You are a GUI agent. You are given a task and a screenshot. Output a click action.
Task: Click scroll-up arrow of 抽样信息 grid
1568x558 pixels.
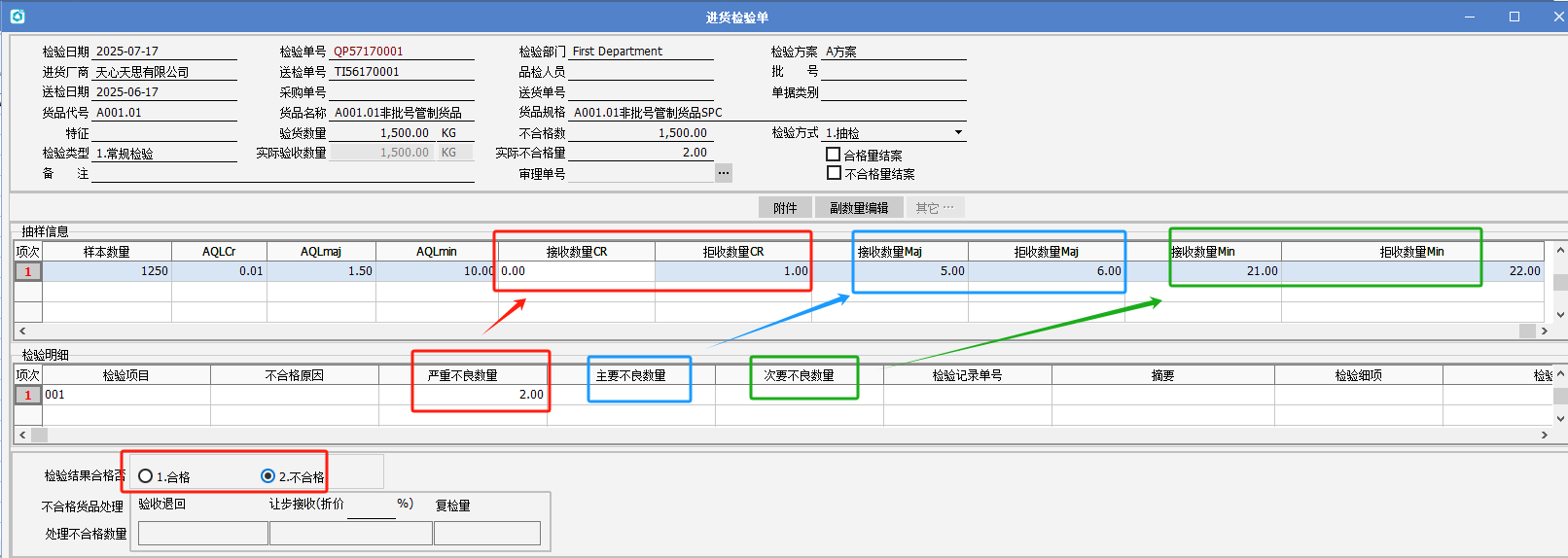[x=1560, y=251]
